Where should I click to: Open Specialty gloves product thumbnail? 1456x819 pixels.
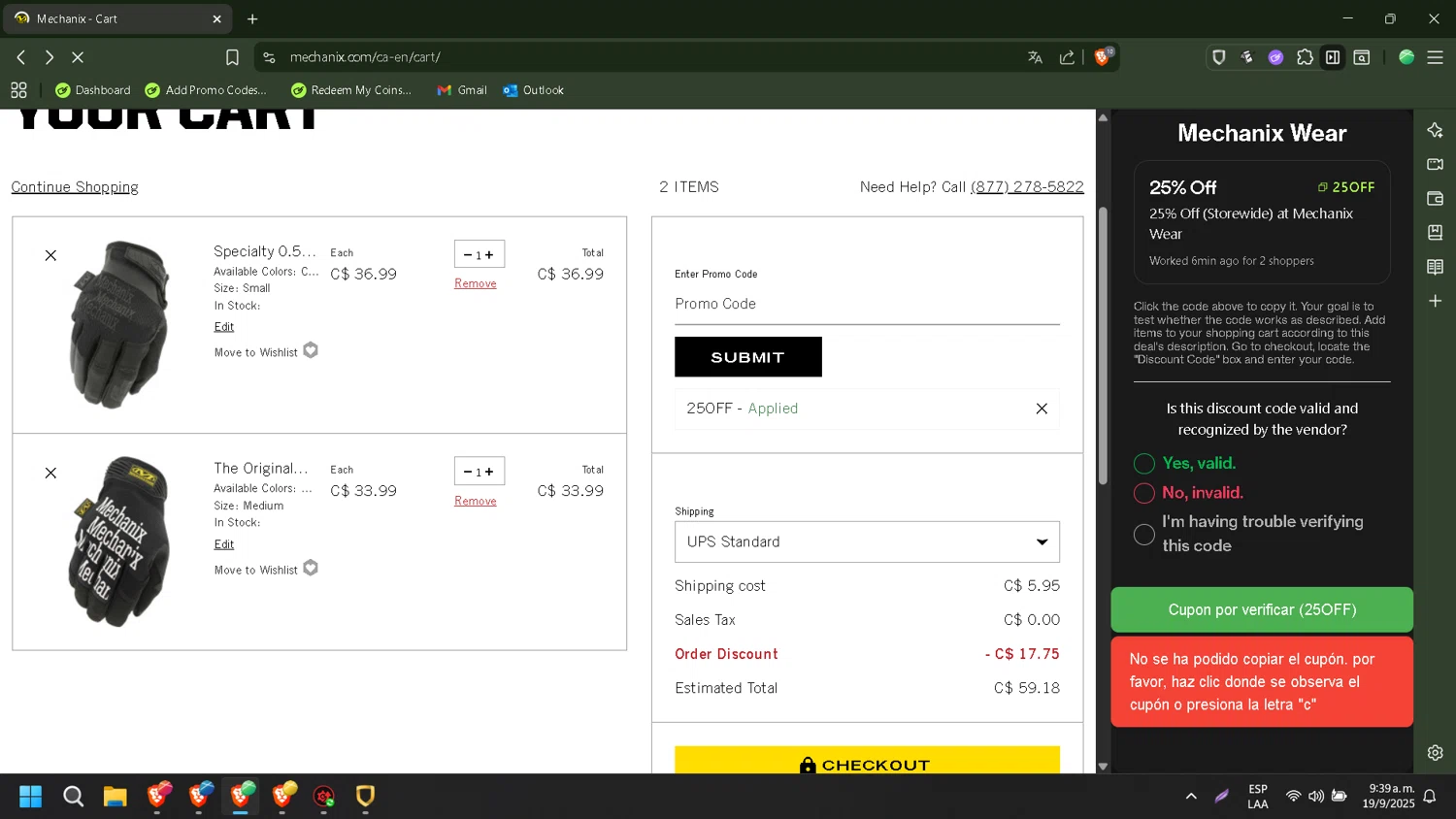click(x=119, y=324)
